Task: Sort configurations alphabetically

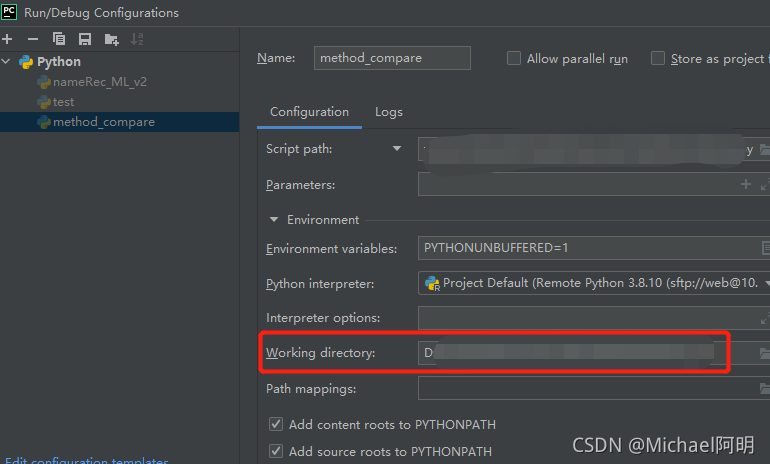Action: (x=137, y=39)
